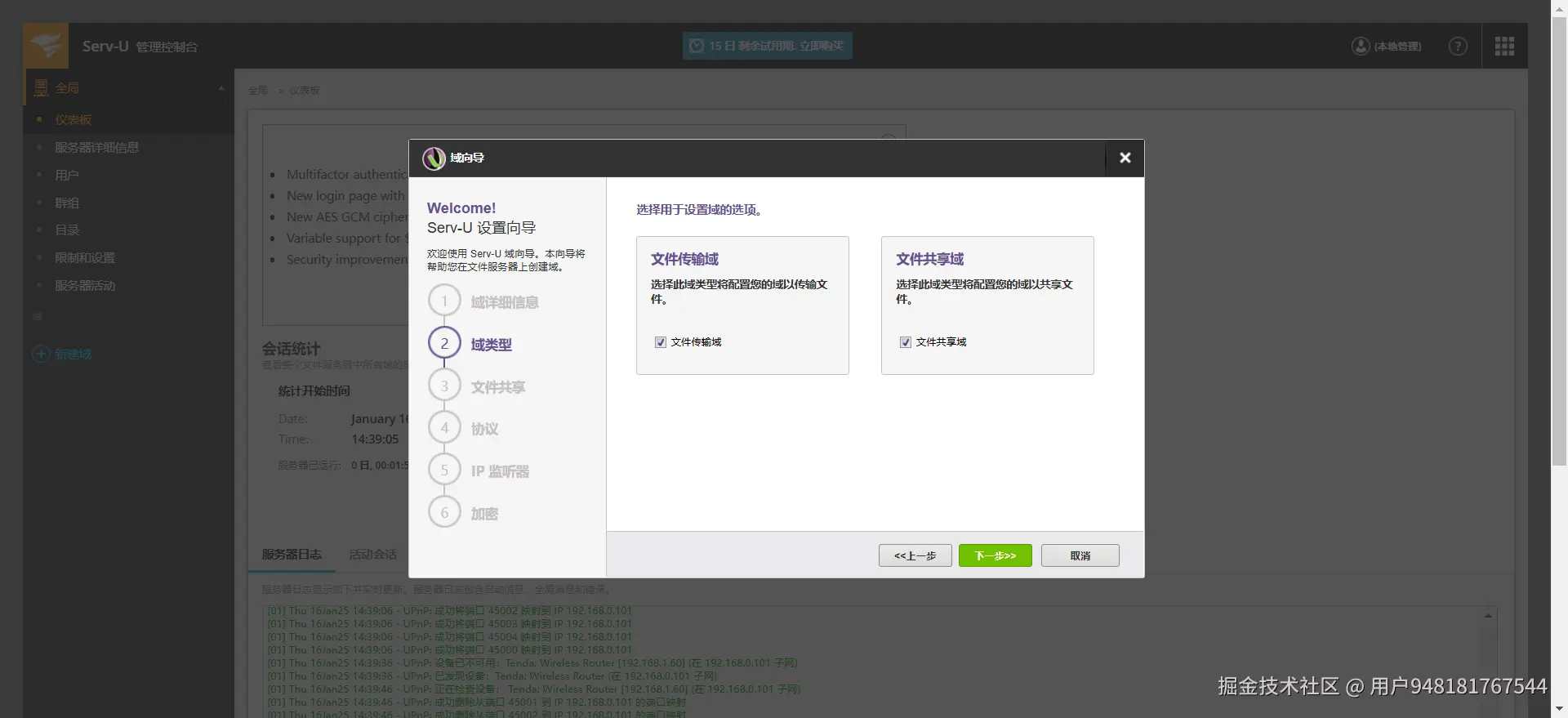Click the 域类型 step label
This screenshot has height=718, width=1568.
[492, 345]
